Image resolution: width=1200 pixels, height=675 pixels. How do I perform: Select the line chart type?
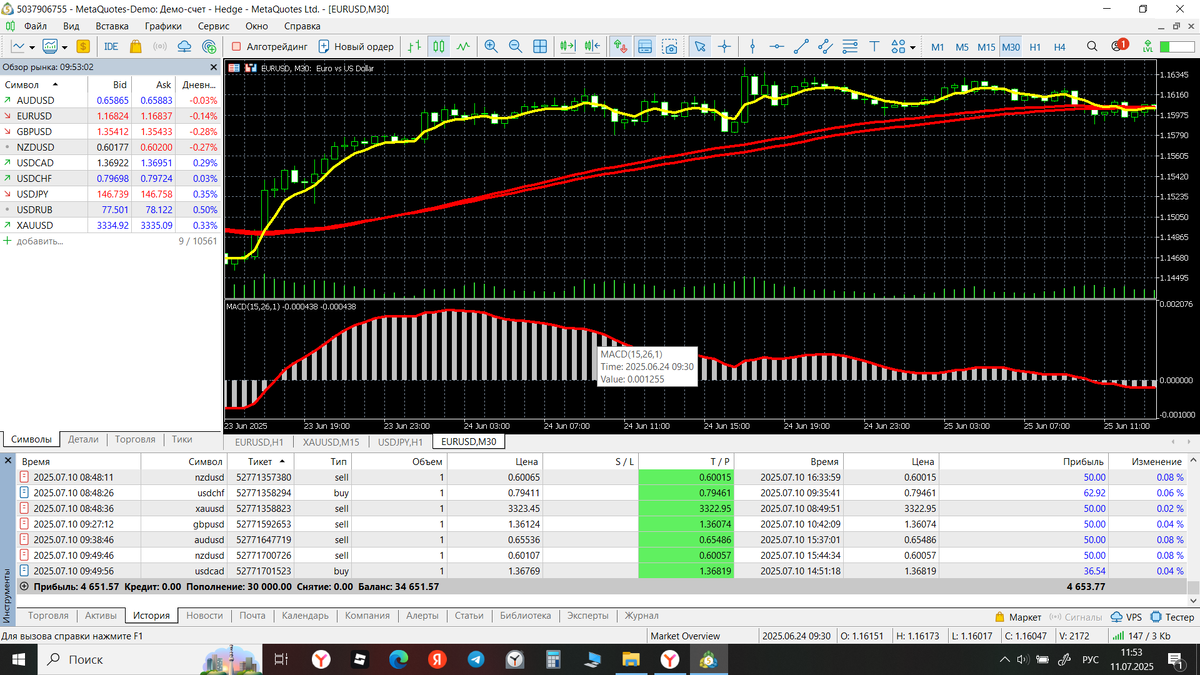tap(463, 46)
